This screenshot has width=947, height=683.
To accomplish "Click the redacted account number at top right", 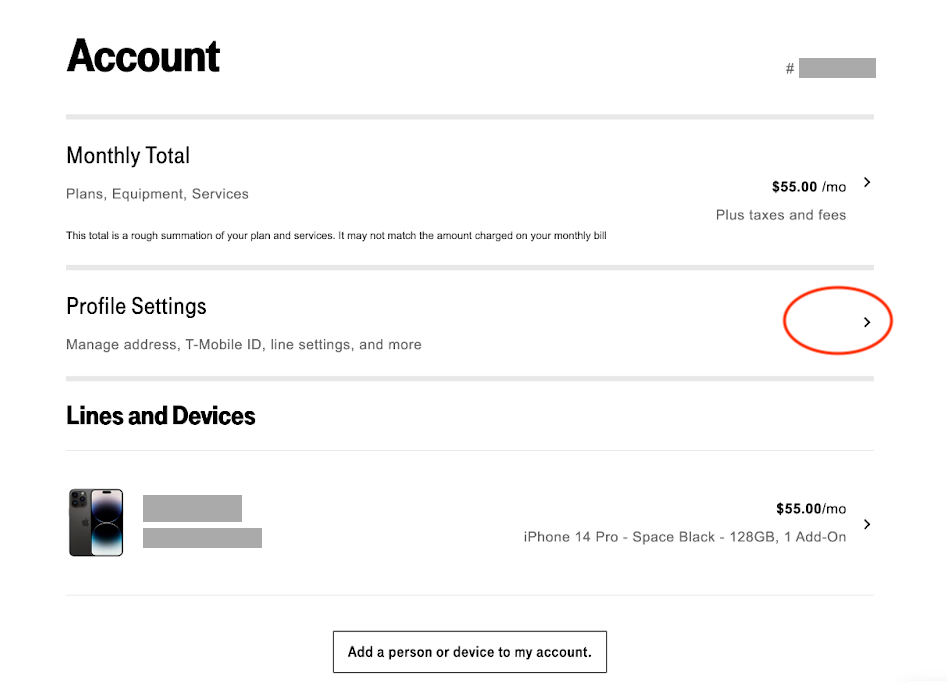I will [837, 69].
